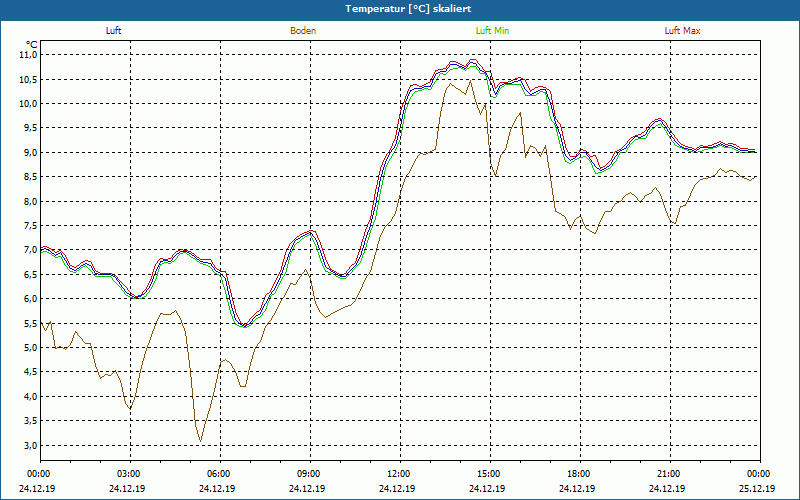Click the blue Luft legend label
Viewport: 800px width, 500px height.
click(113, 31)
